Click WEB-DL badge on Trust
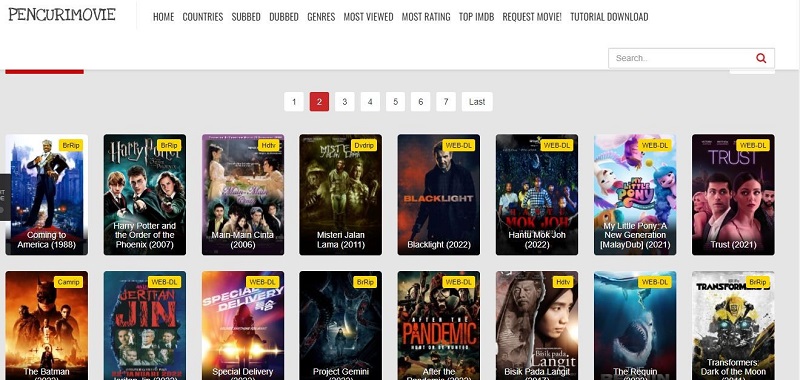This screenshot has width=800, height=380. (x=753, y=145)
